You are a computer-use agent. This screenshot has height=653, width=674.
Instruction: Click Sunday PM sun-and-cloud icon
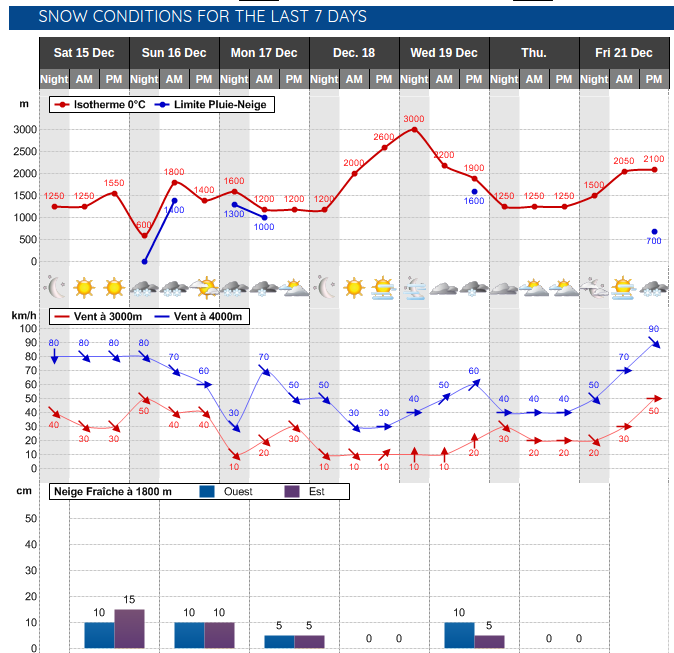click(204, 288)
